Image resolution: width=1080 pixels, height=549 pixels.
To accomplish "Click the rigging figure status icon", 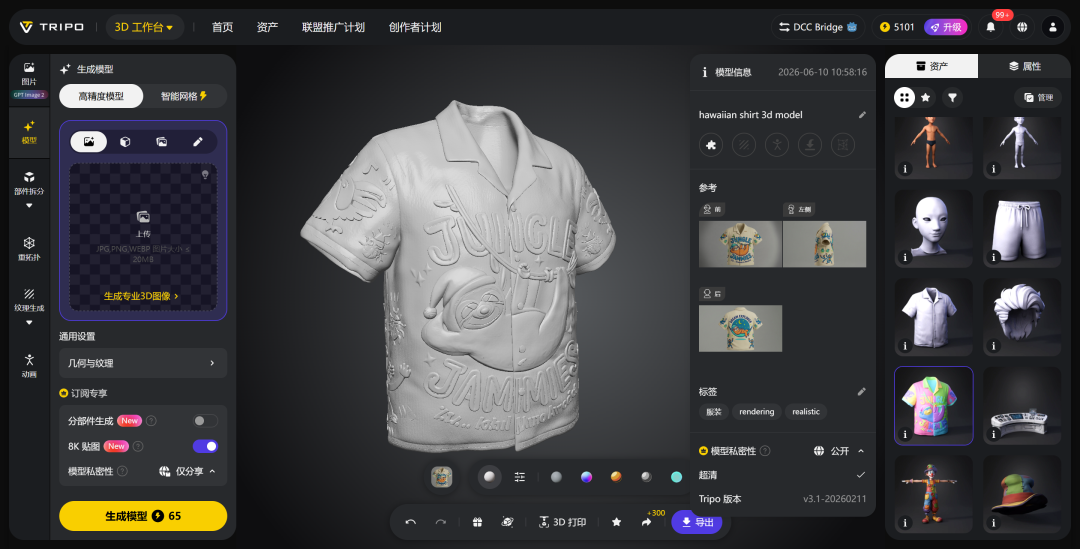I will click(x=777, y=145).
